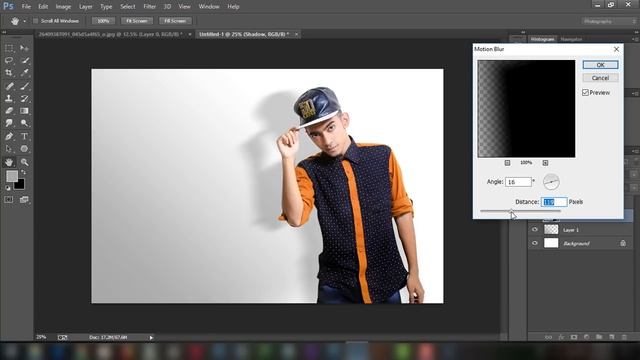Change the screen mode
Image resolution: width=640 pixels, height=360 pixels.
[24, 200]
